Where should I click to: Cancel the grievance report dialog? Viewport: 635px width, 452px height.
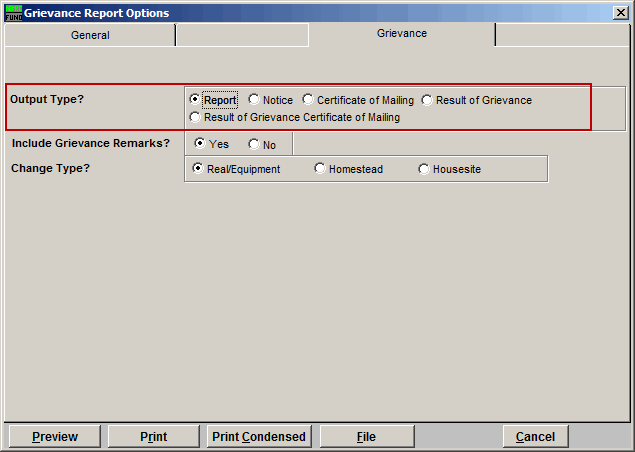point(535,437)
